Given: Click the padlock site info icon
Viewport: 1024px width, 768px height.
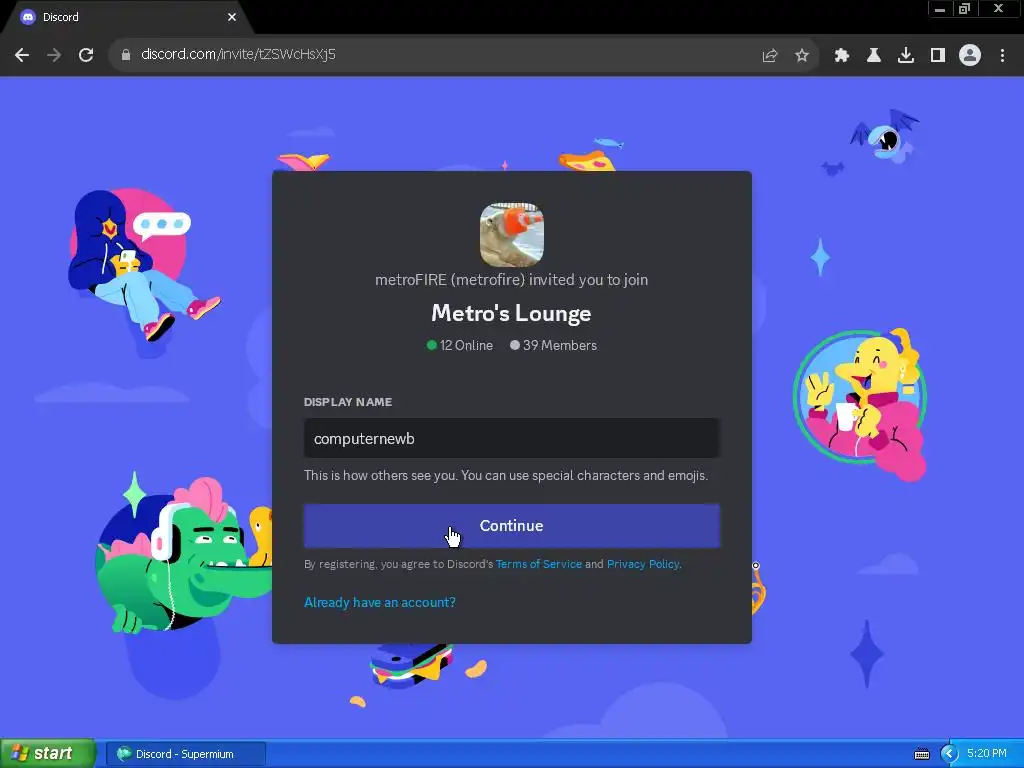Looking at the screenshot, I should 126,55.
